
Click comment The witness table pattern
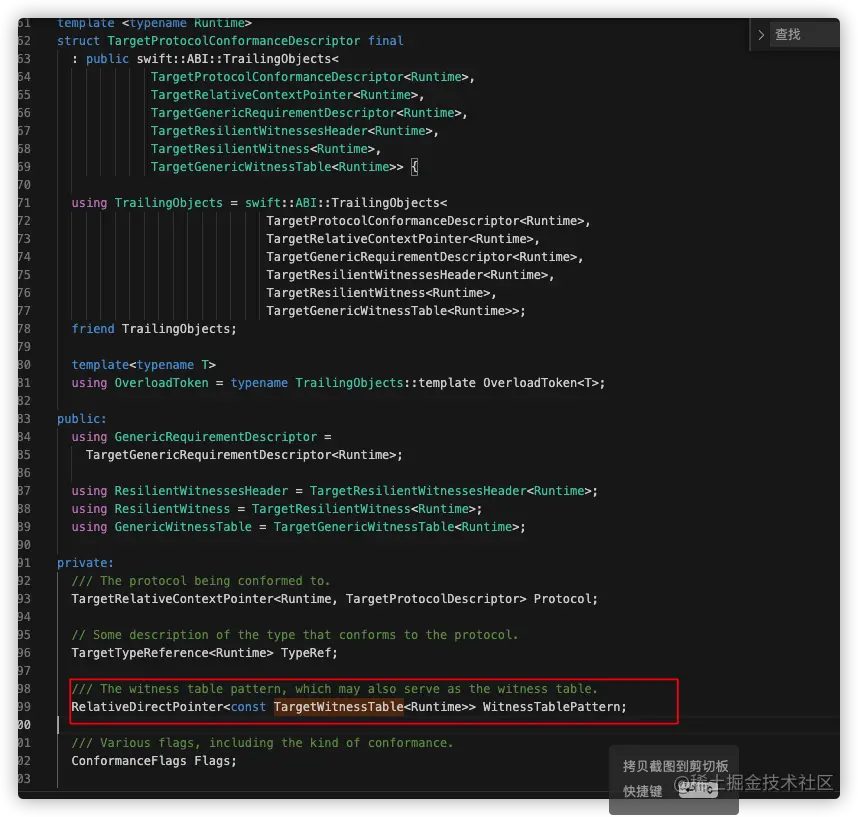tap(334, 689)
